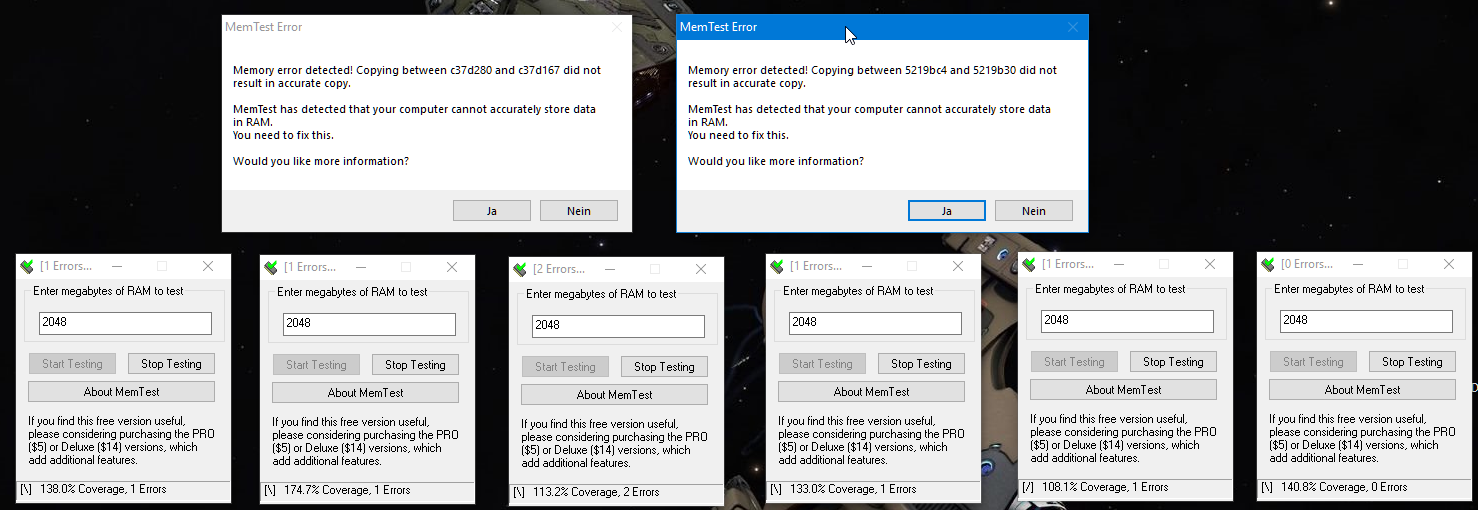Stop Testing in the 113.2% Coverage window
Viewport: 1478px width, 510px height.
tap(664, 367)
